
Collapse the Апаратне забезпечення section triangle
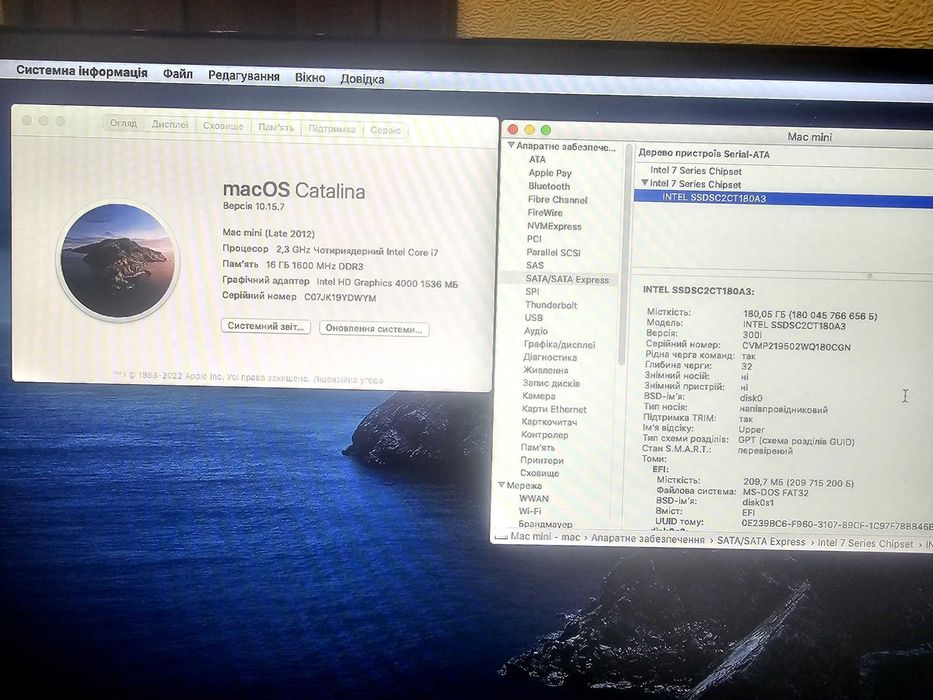(x=511, y=145)
